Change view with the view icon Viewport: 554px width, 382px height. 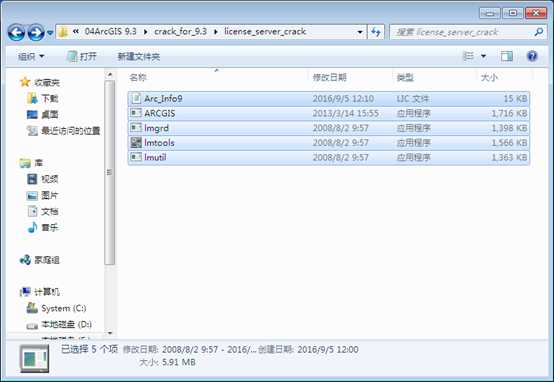click(x=468, y=56)
